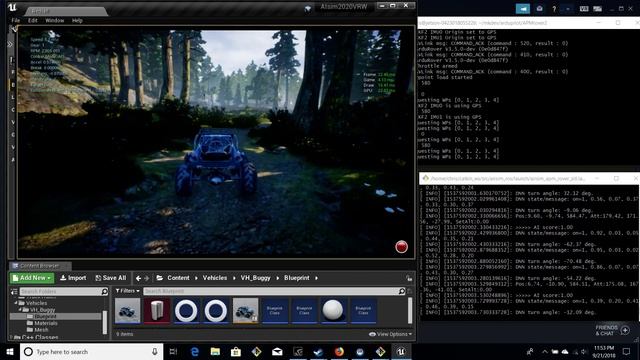Toggle the sources panel view icon
The height and width of the screenshot is (360, 640).
coord(14,291)
